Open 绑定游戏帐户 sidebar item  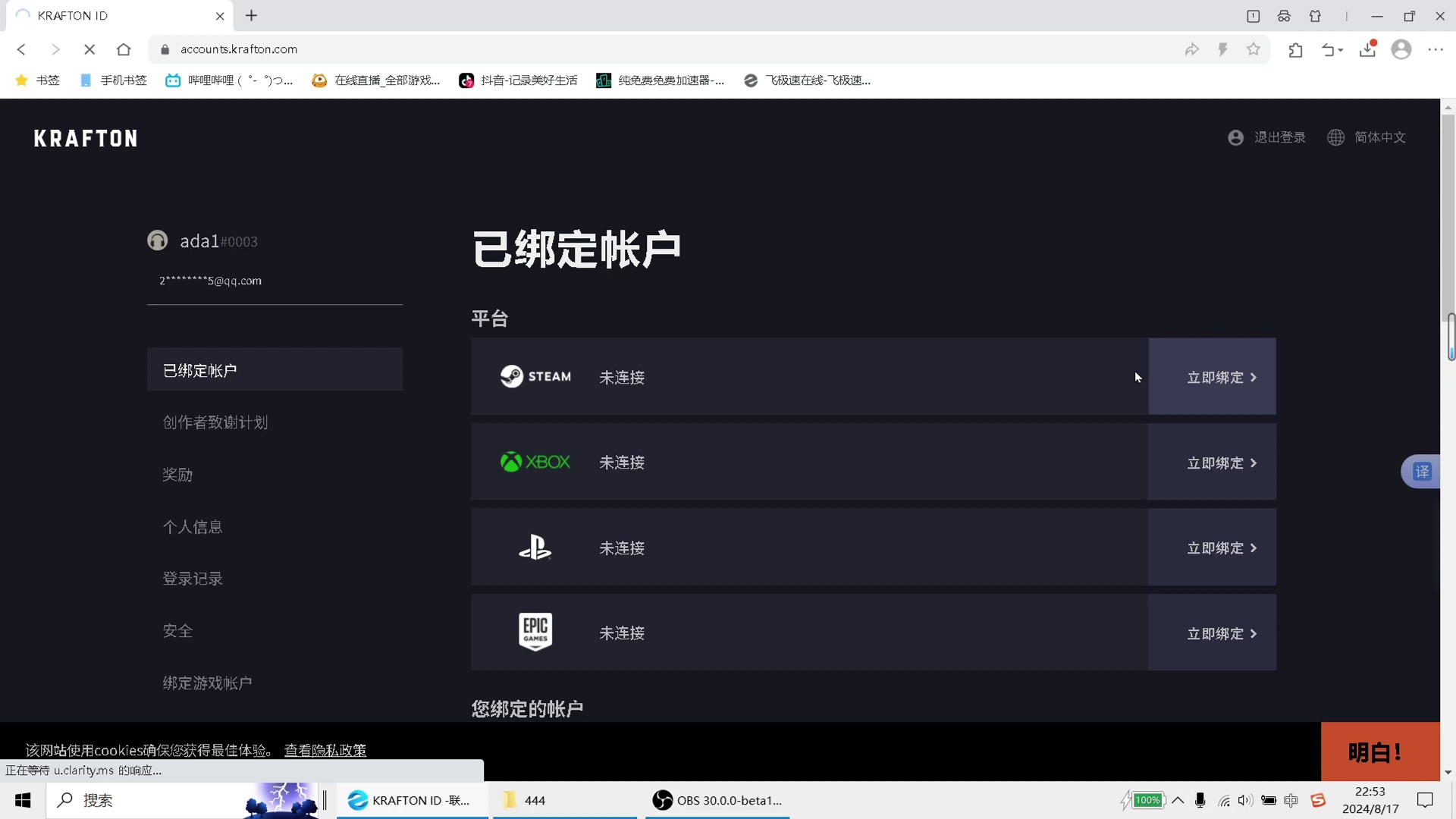pyautogui.click(x=207, y=683)
